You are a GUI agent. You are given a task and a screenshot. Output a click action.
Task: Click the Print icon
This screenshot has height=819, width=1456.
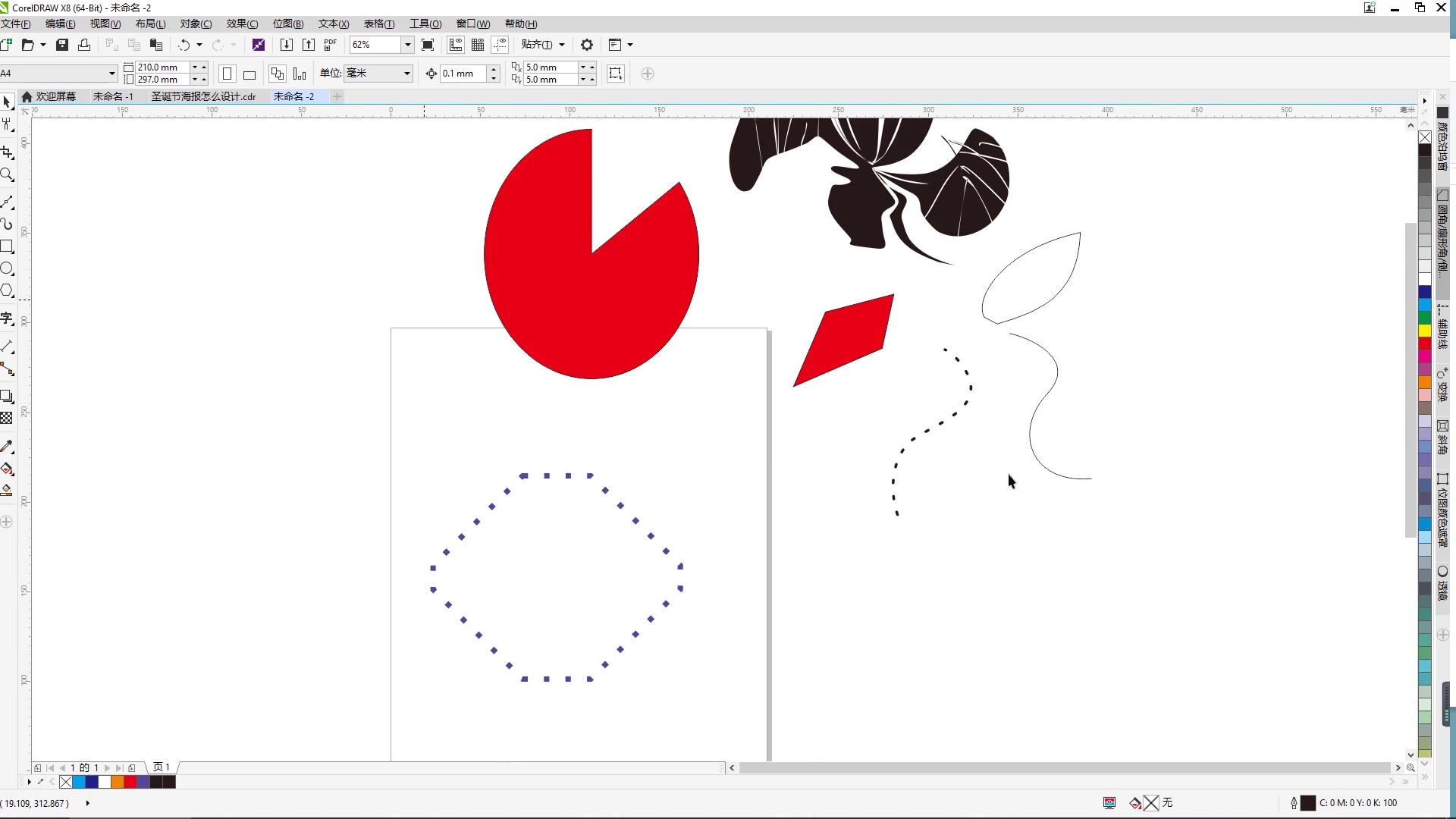[84, 45]
